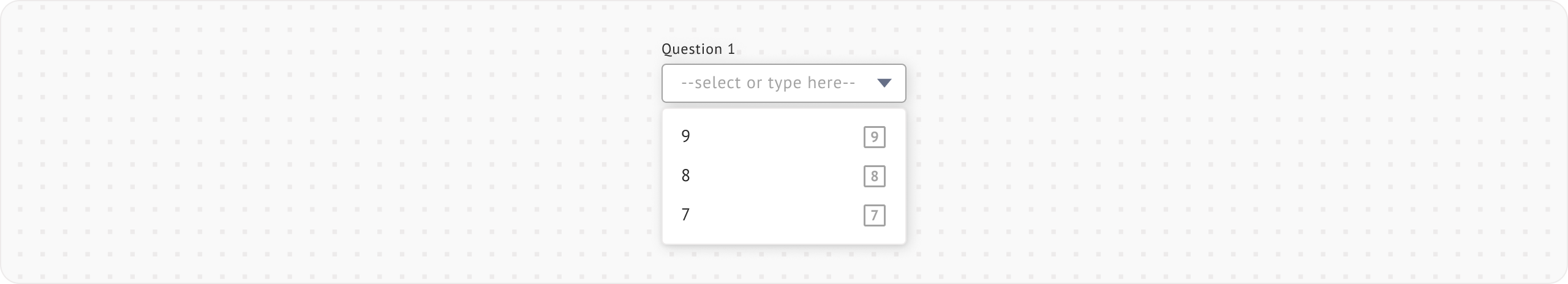This screenshot has height=284, width=1568.
Task: Focus the "select or type here" field
Action: (x=768, y=83)
